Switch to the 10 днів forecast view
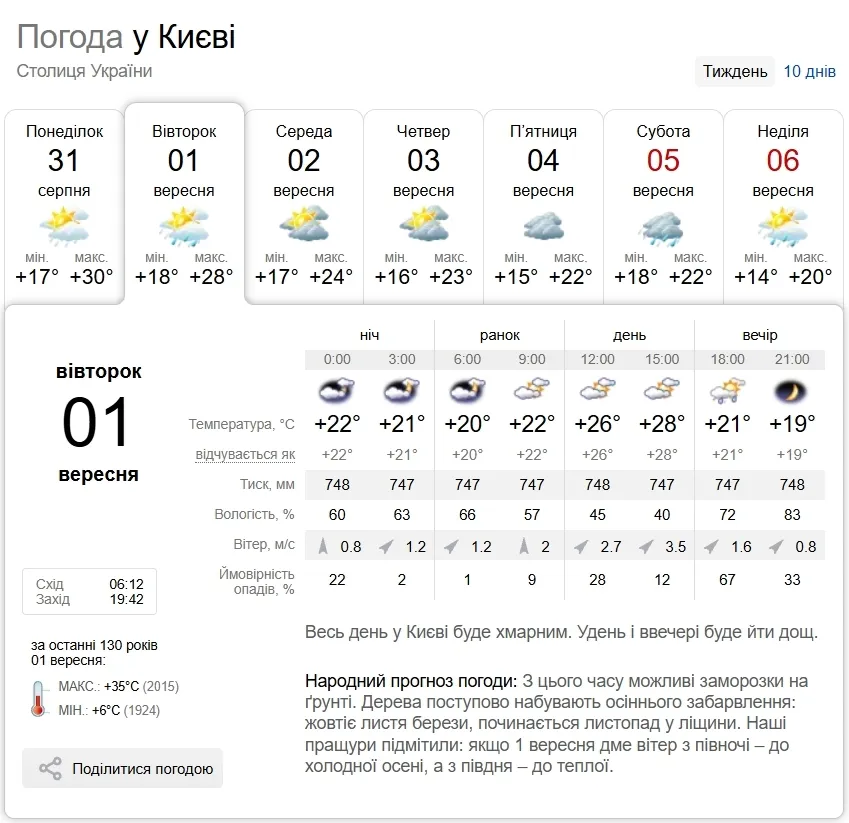The width and height of the screenshot is (849, 823). pyautogui.click(x=809, y=71)
